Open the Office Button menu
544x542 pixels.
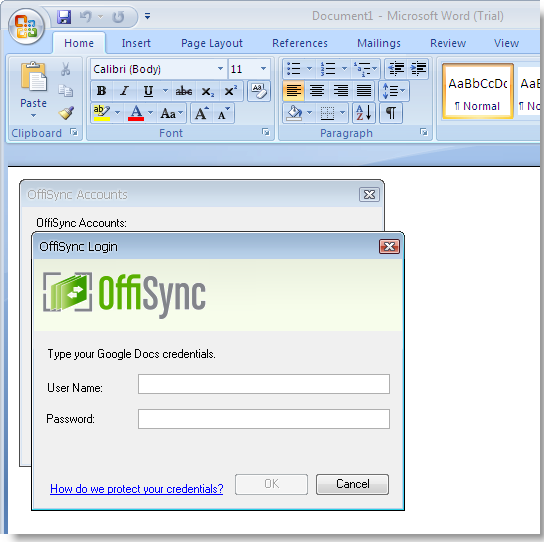(x=26, y=27)
